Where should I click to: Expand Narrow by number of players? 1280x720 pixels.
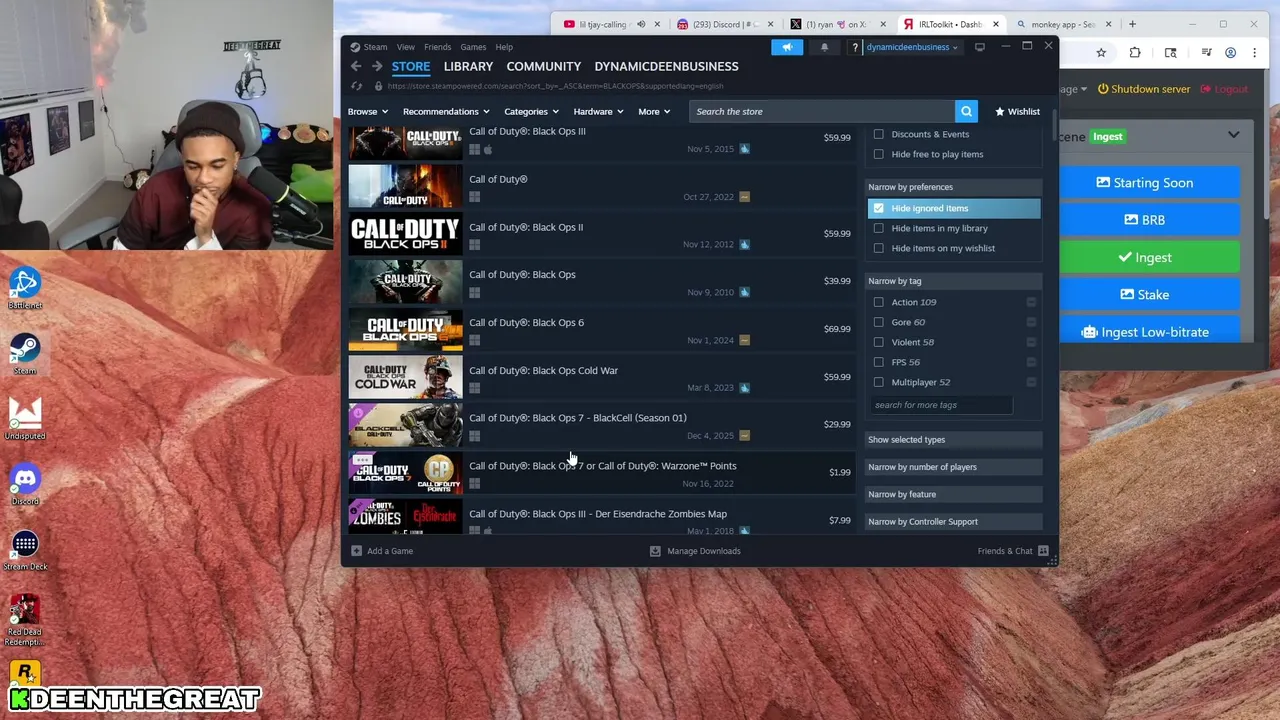953,467
